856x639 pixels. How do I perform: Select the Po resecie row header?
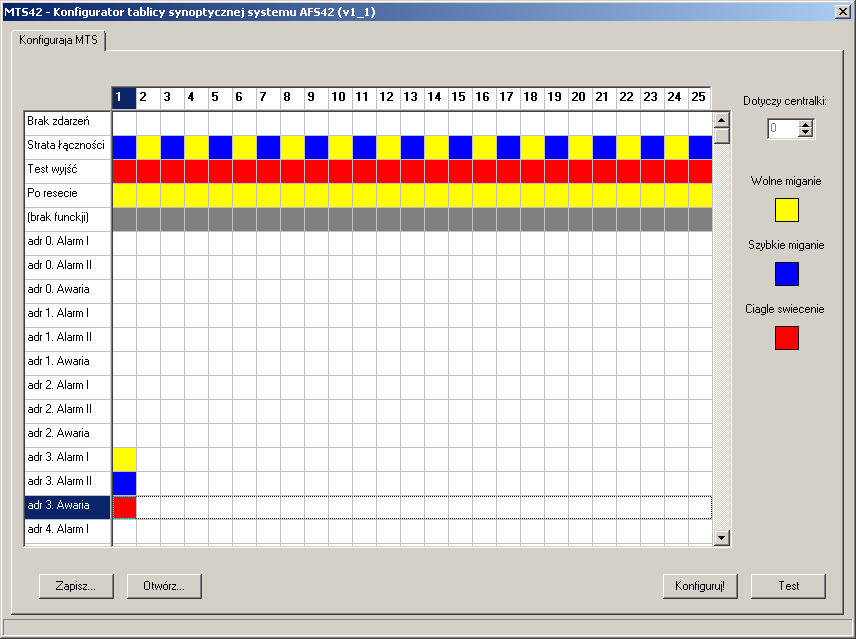point(68,195)
